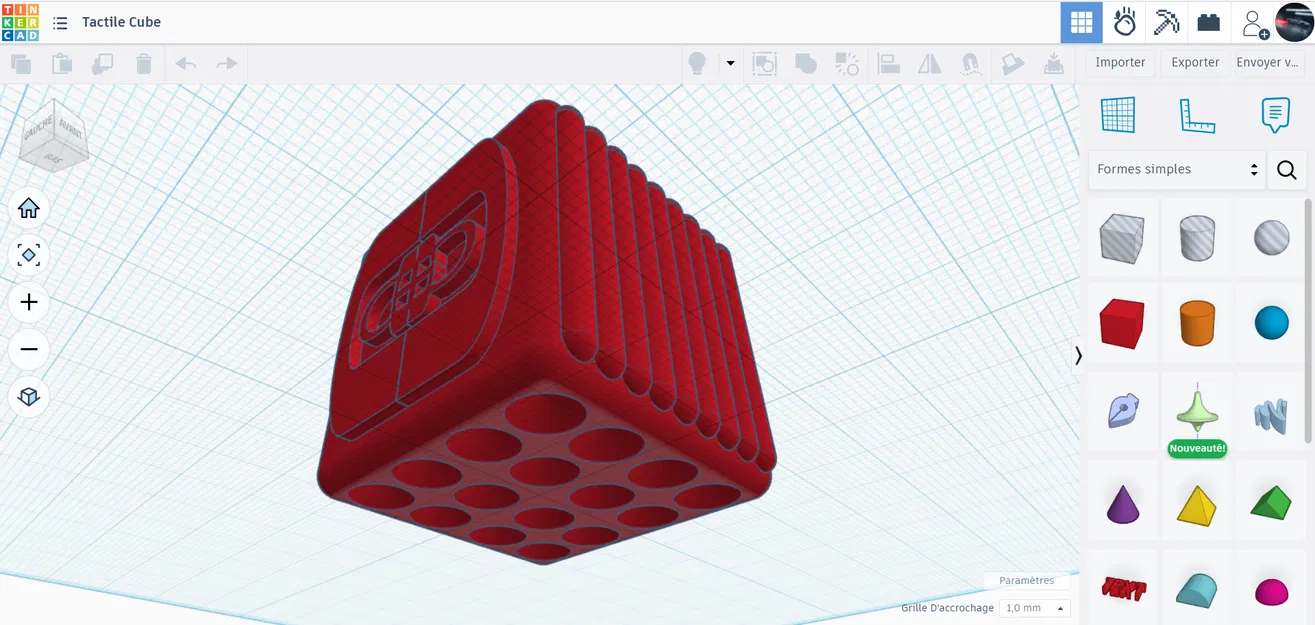Click the Home view button
1315x625 pixels.
pyautogui.click(x=29, y=208)
